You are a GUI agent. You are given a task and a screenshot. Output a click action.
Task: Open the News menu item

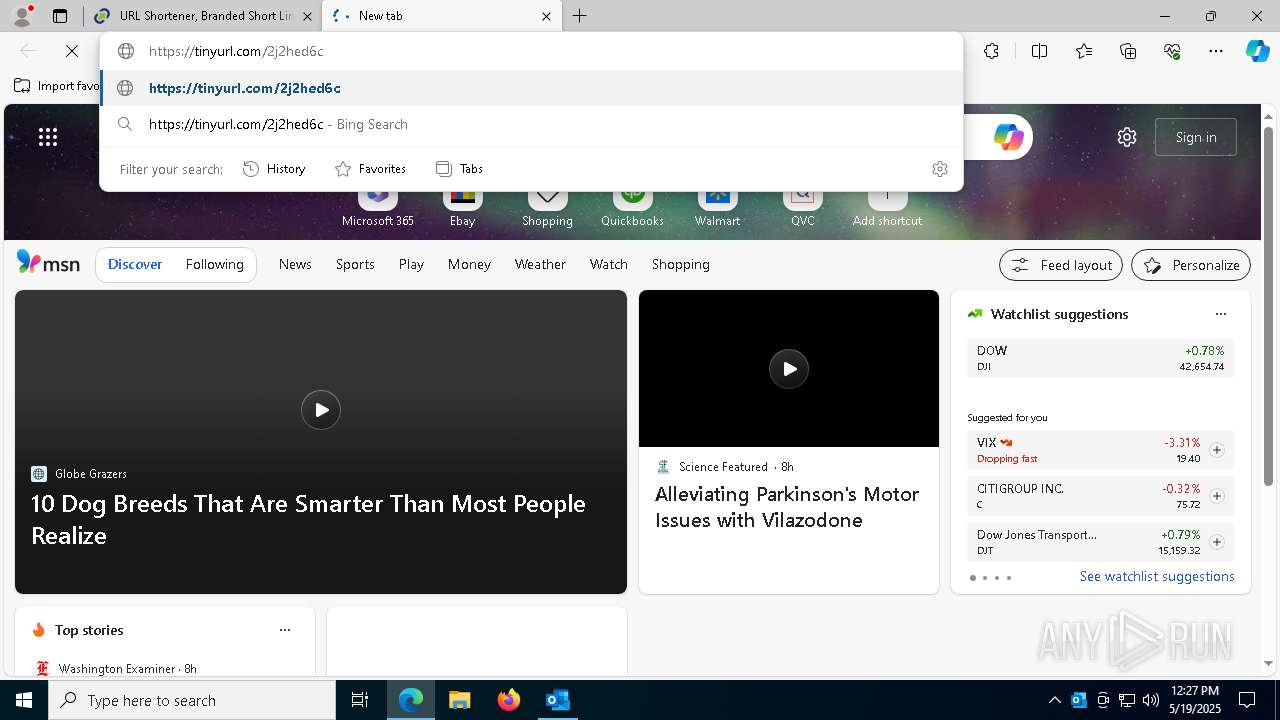(295, 264)
